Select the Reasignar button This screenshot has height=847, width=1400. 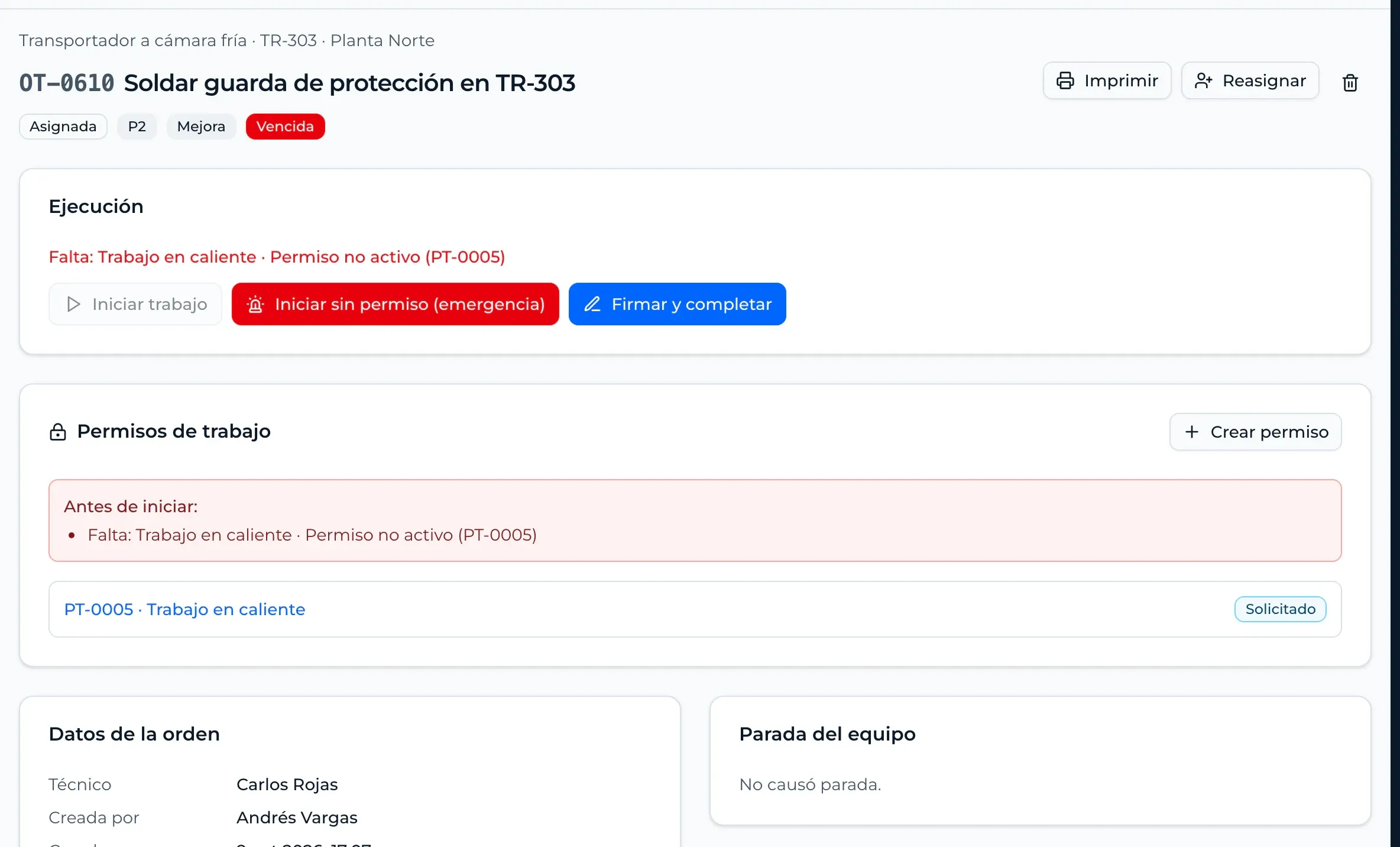(1250, 80)
